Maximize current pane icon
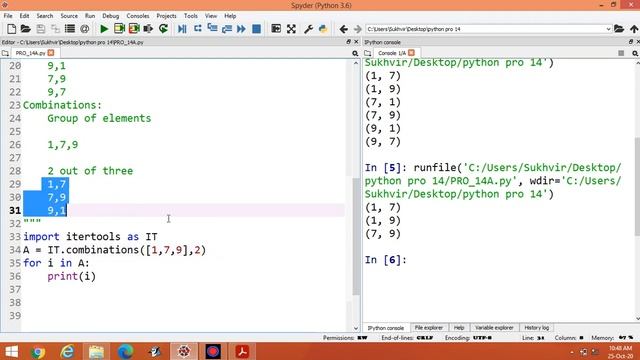The height and width of the screenshot is (360, 640). (x=276, y=29)
